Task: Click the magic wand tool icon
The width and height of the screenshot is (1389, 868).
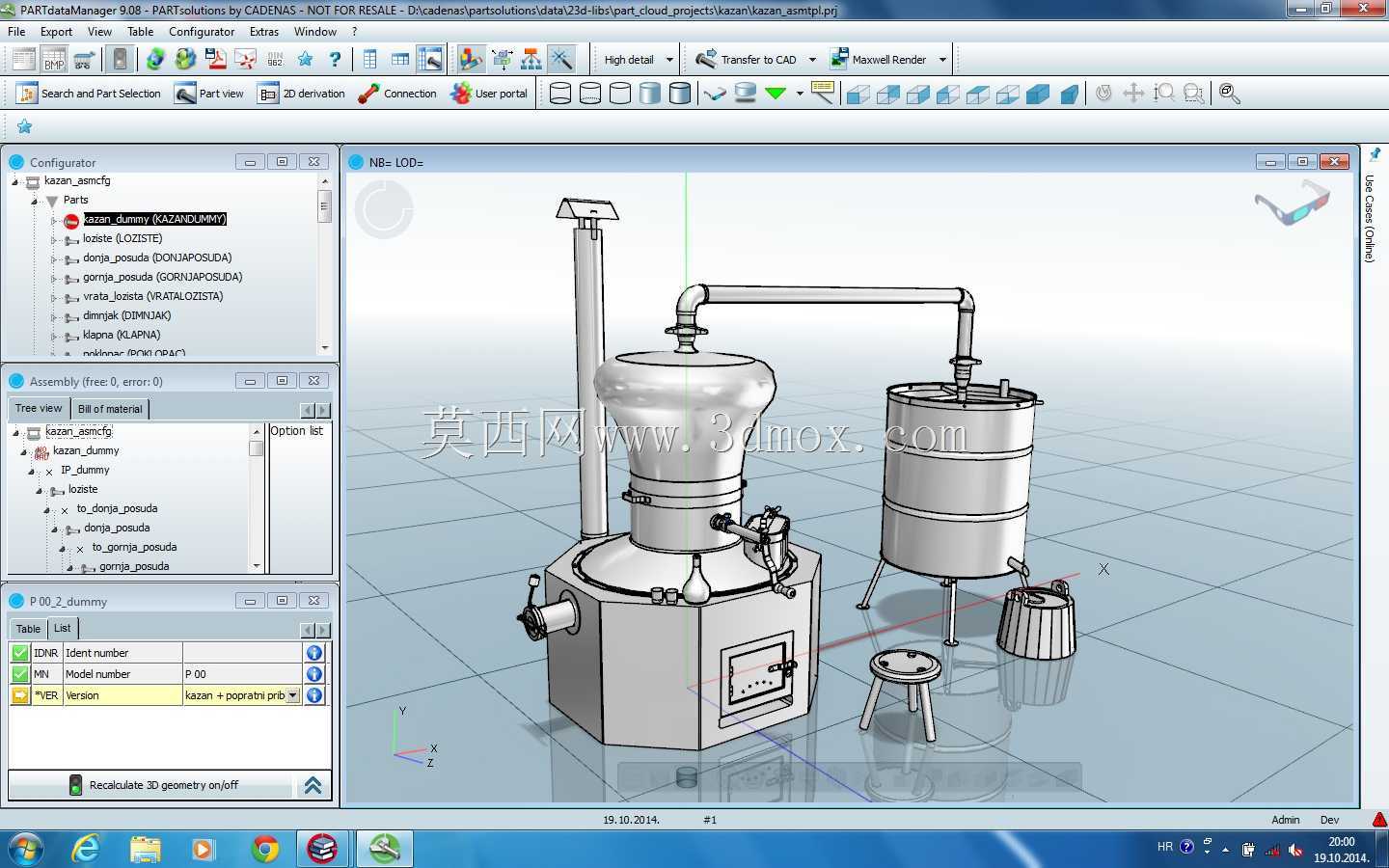Action: click(561, 60)
